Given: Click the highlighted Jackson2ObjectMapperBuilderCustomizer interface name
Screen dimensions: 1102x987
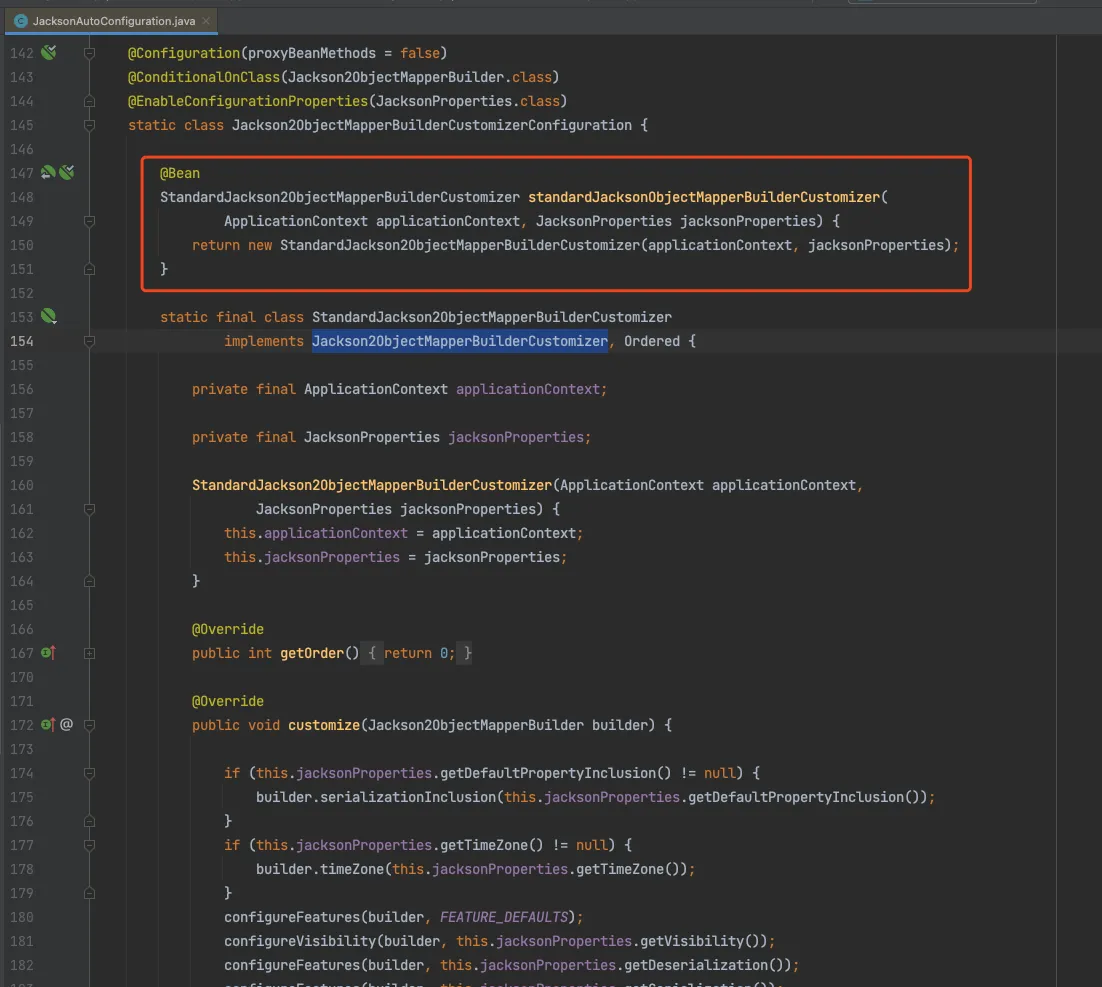Looking at the screenshot, I should [x=459, y=341].
